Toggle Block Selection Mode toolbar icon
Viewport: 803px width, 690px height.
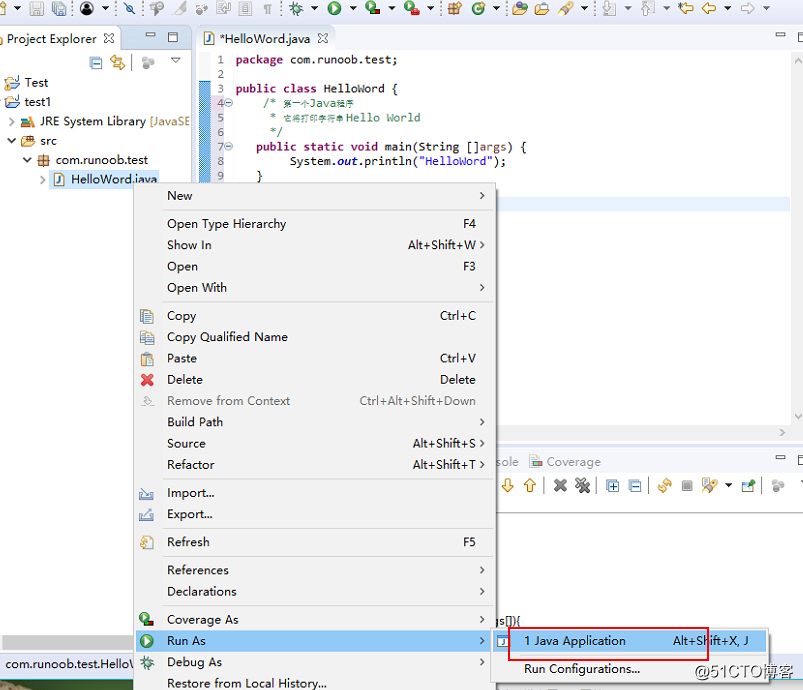click(x=245, y=8)
